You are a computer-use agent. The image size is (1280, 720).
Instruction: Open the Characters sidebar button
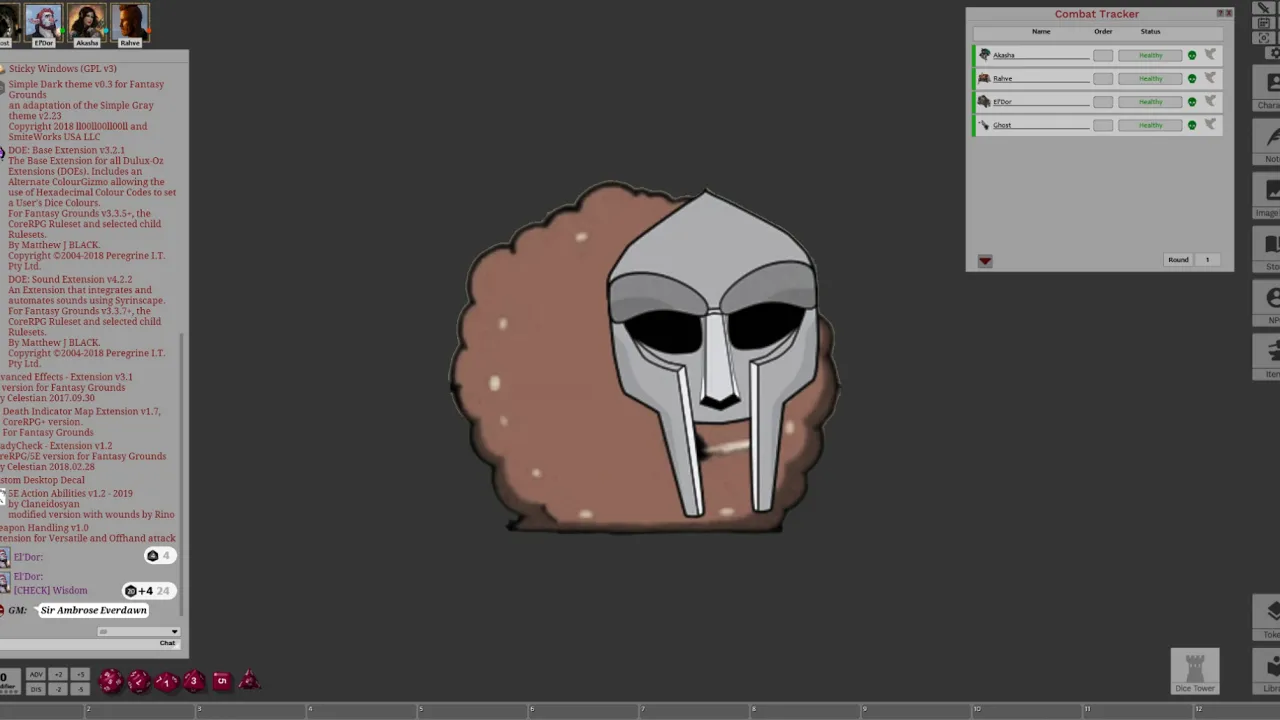(1268, 88)
